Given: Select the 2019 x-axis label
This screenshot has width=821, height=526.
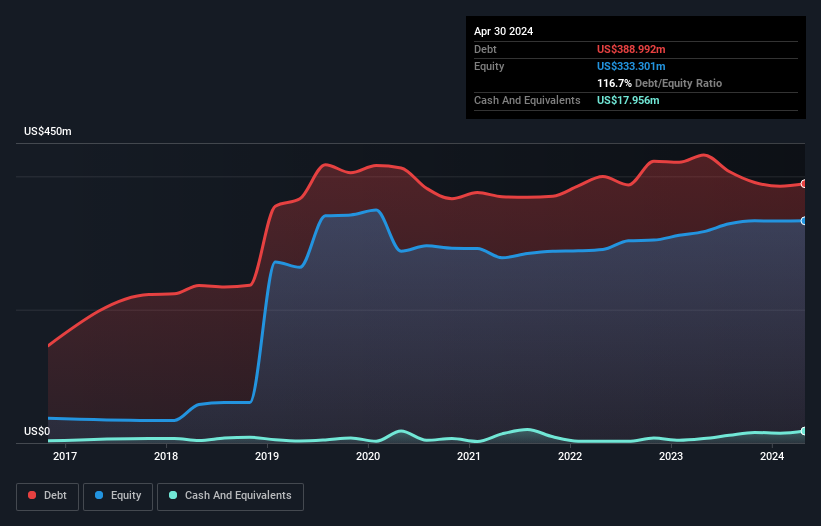Looking at the screenshot, I should pos(267,456).
